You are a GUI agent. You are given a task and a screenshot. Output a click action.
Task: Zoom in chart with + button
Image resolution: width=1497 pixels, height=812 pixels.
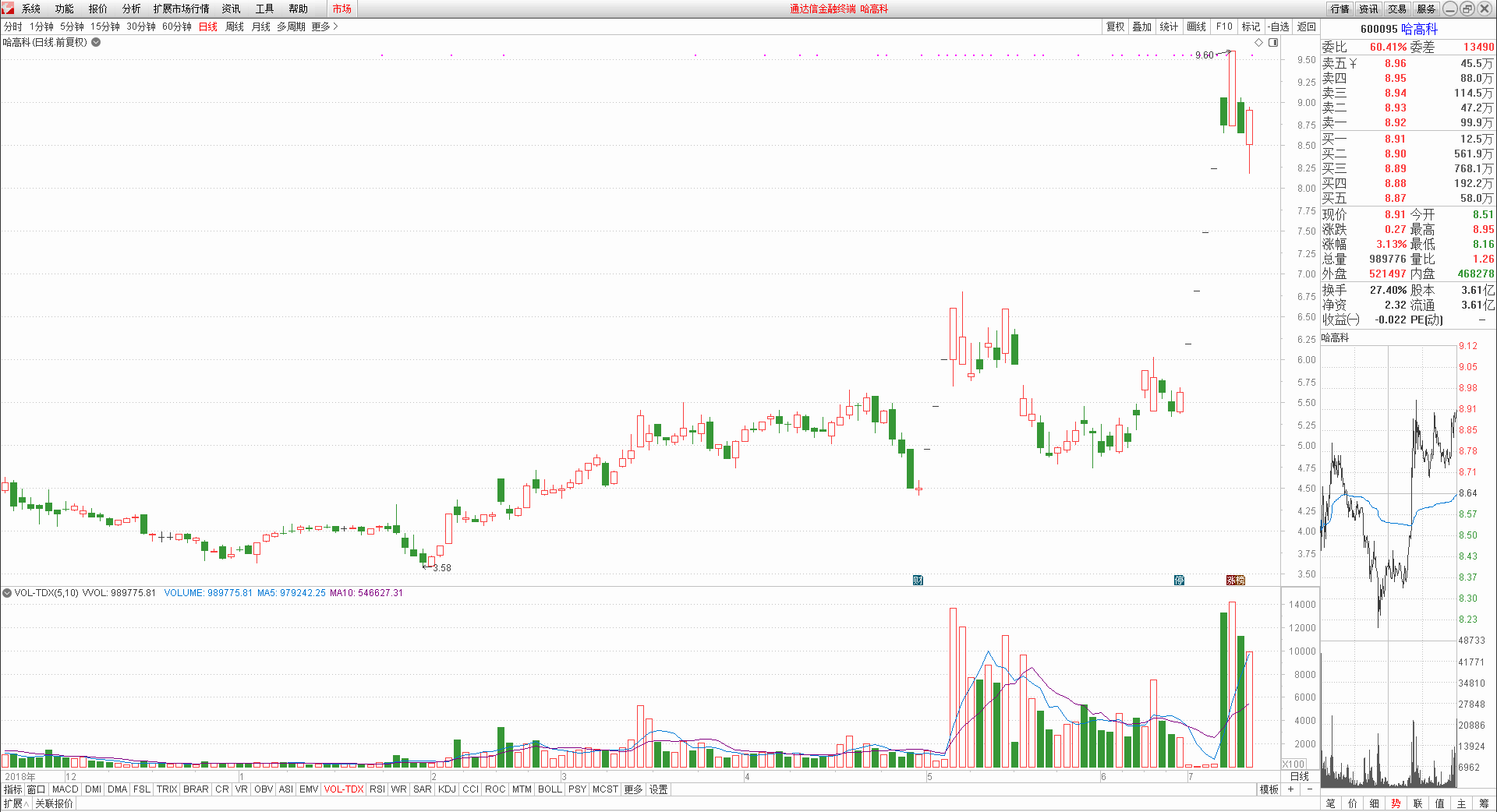(x=1291, y=789)
